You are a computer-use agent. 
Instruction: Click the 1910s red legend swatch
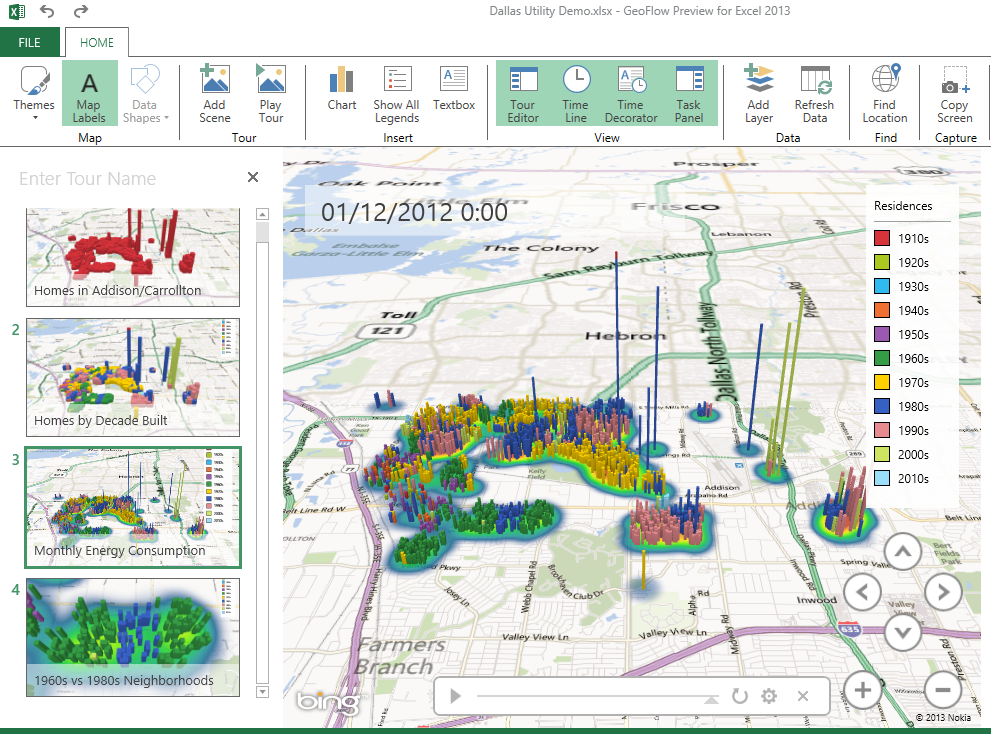point(882,238)
